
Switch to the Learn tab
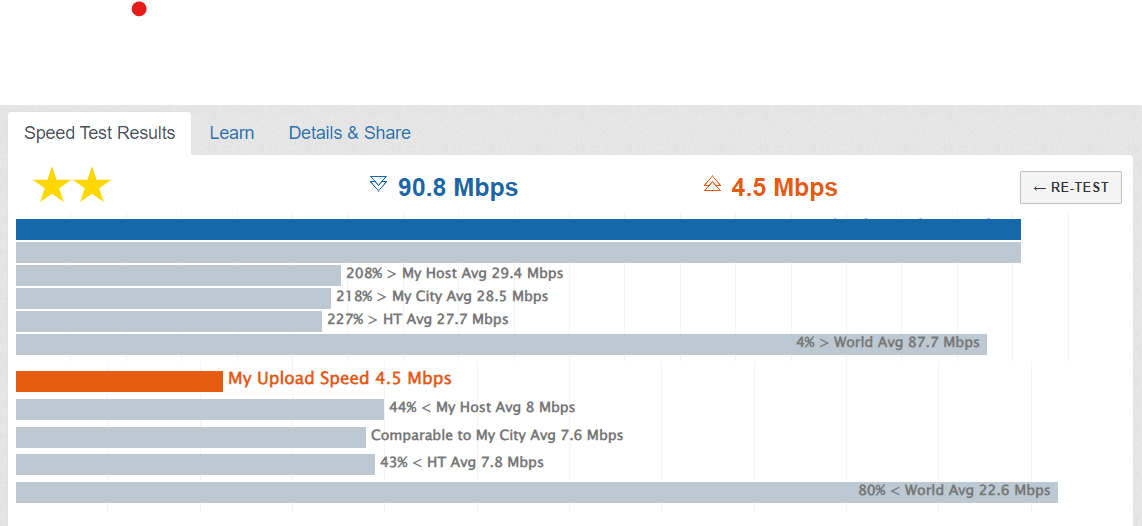point(232,133)
